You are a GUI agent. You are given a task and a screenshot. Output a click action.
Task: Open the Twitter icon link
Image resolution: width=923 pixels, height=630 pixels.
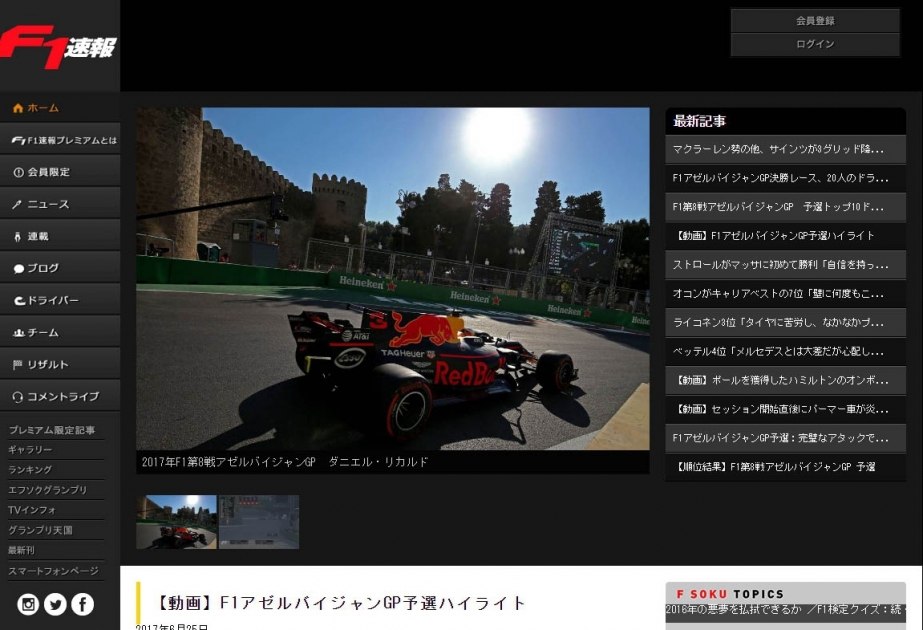coord(55,604)
